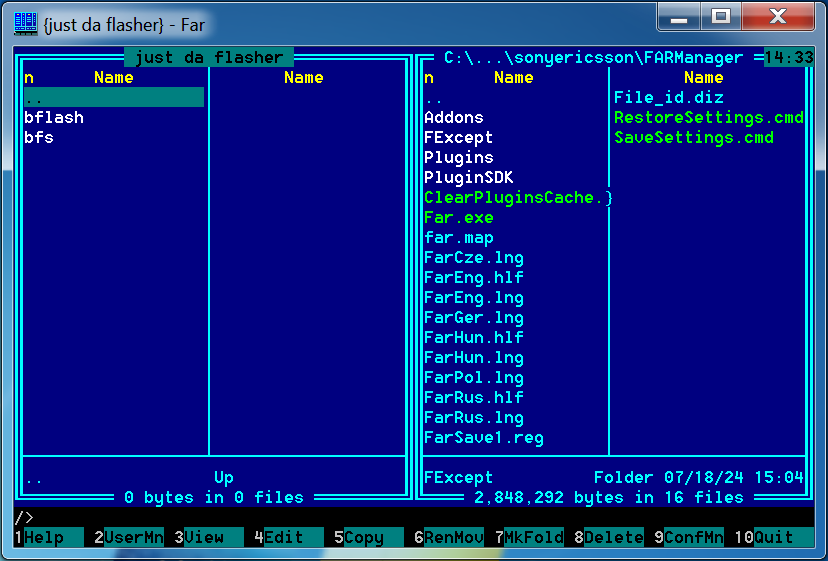Click the 8Delete function key
This screenshot has height=561, width=828.
pyautogui.click(x=609, y=537)
